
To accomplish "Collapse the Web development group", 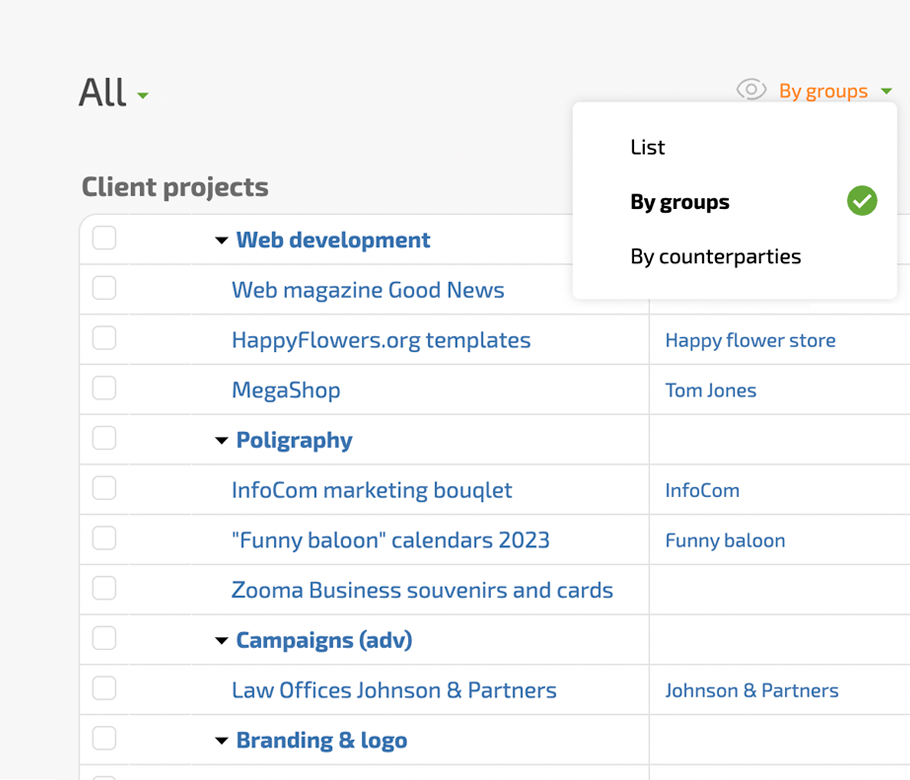I will pyautogui.click(x=222, y=241).
